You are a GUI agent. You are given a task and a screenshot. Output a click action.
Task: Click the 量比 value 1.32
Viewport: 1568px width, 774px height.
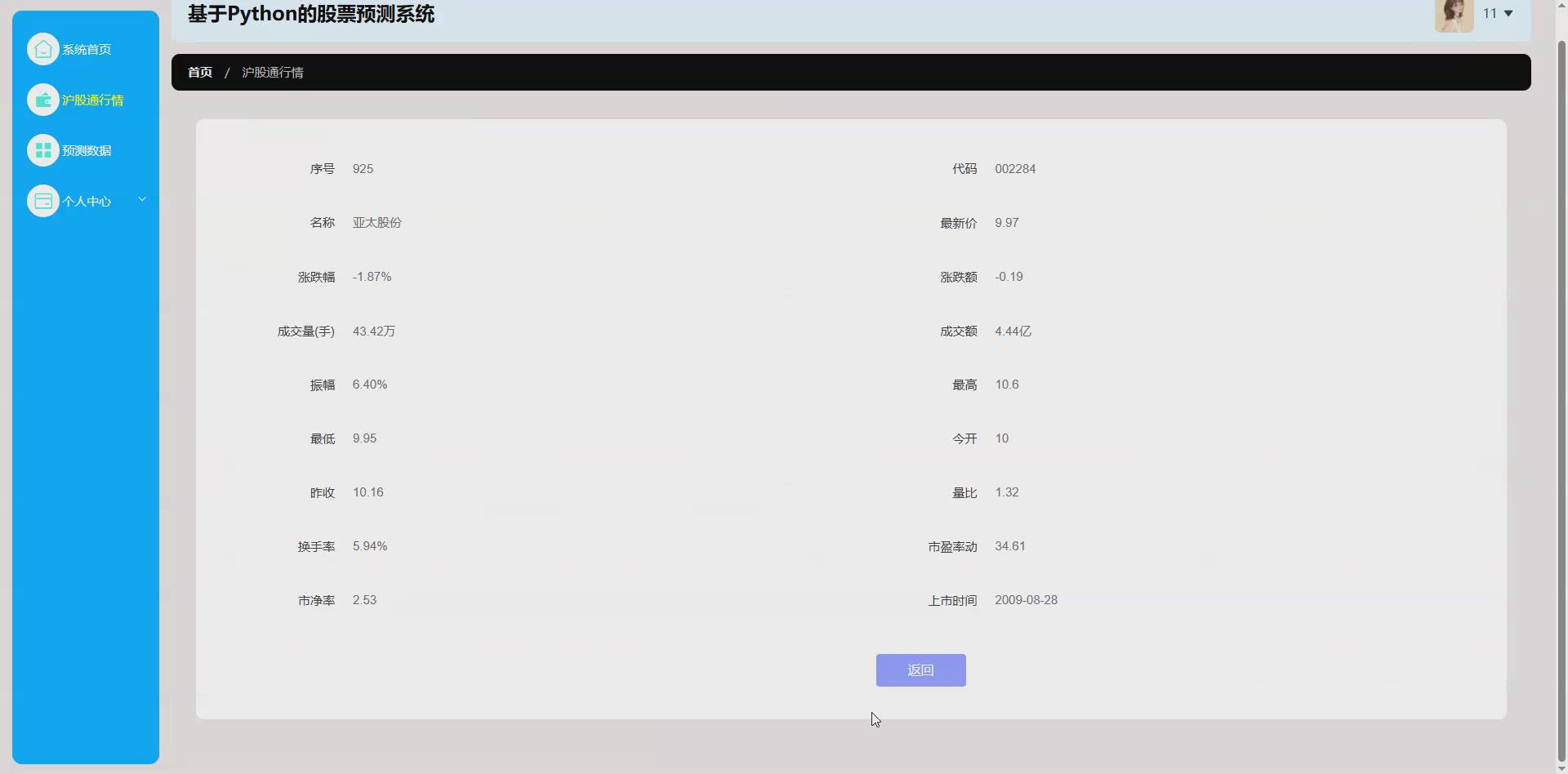1006,492
